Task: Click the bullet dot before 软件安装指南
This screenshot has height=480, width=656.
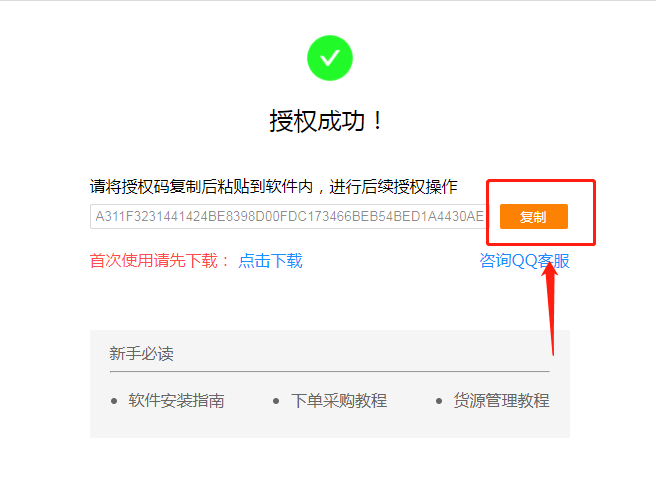Action: click(114, 401)
